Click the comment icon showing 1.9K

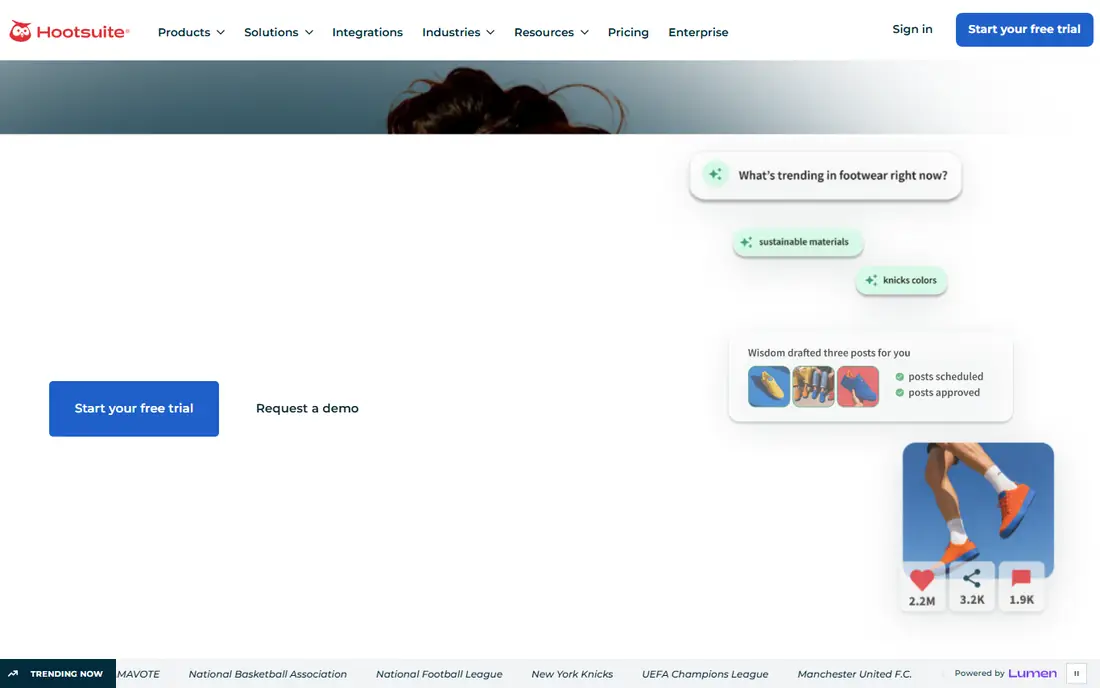coord(1021,578)
